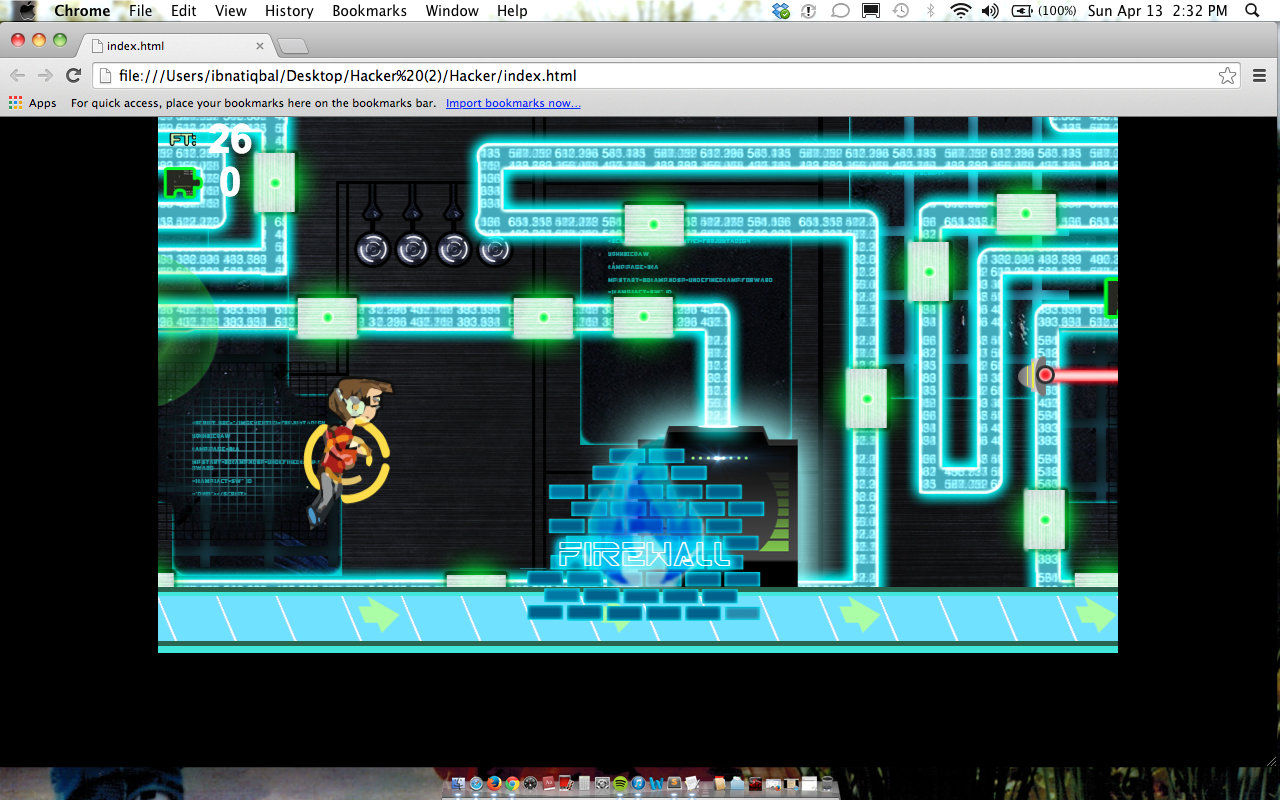Click the Bluetooth status icon
Image resolution: width=1280 pixels, height=800 pixels.
coord(930,11)
